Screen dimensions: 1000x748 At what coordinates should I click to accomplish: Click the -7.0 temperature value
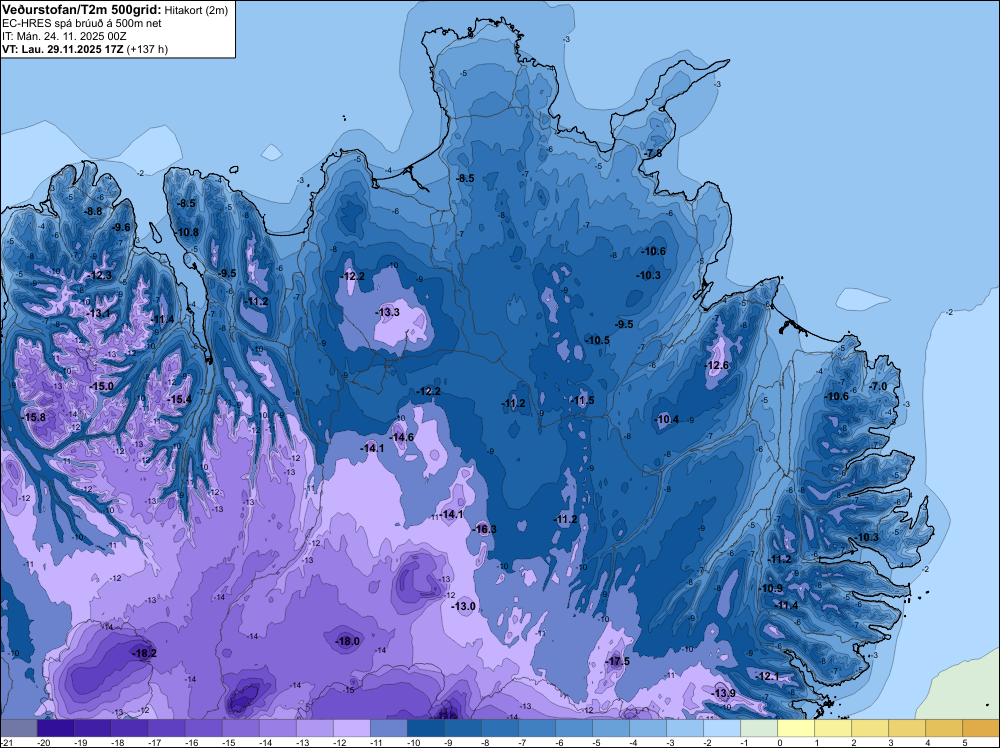click(x=878, y=386)
